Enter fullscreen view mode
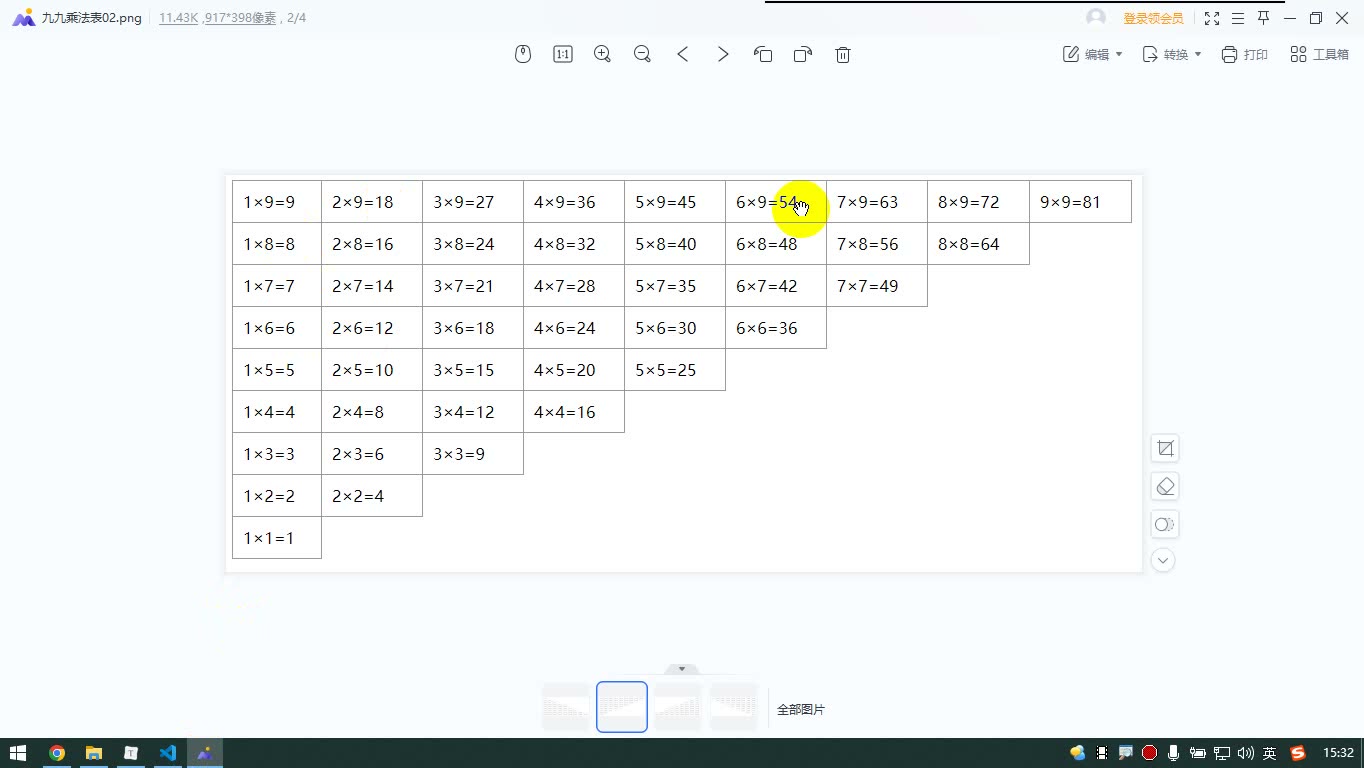The width and height of the screenshot is (1364, 768). point(1212,18)
